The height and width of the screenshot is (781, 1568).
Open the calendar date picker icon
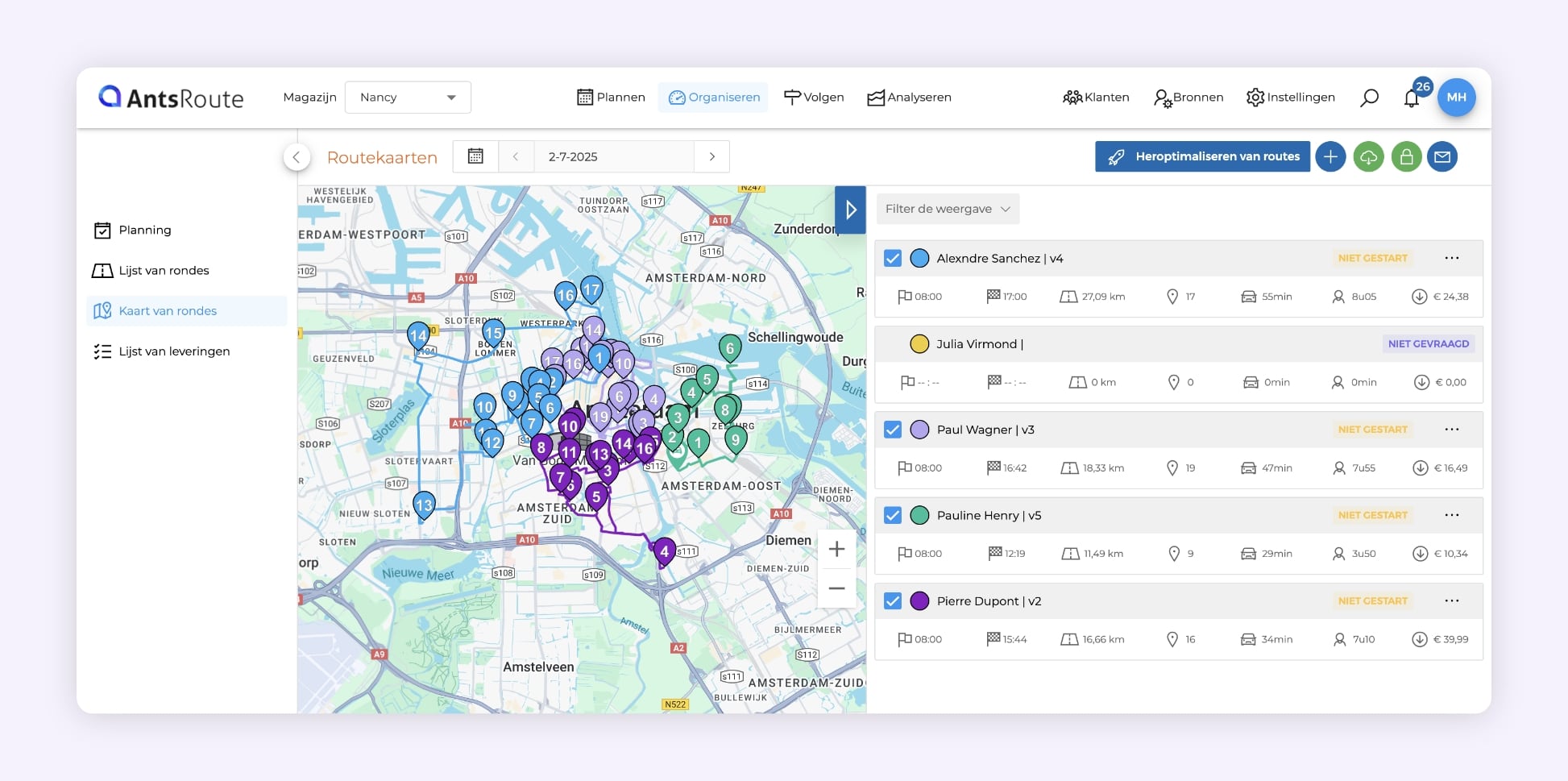point(475,156)
